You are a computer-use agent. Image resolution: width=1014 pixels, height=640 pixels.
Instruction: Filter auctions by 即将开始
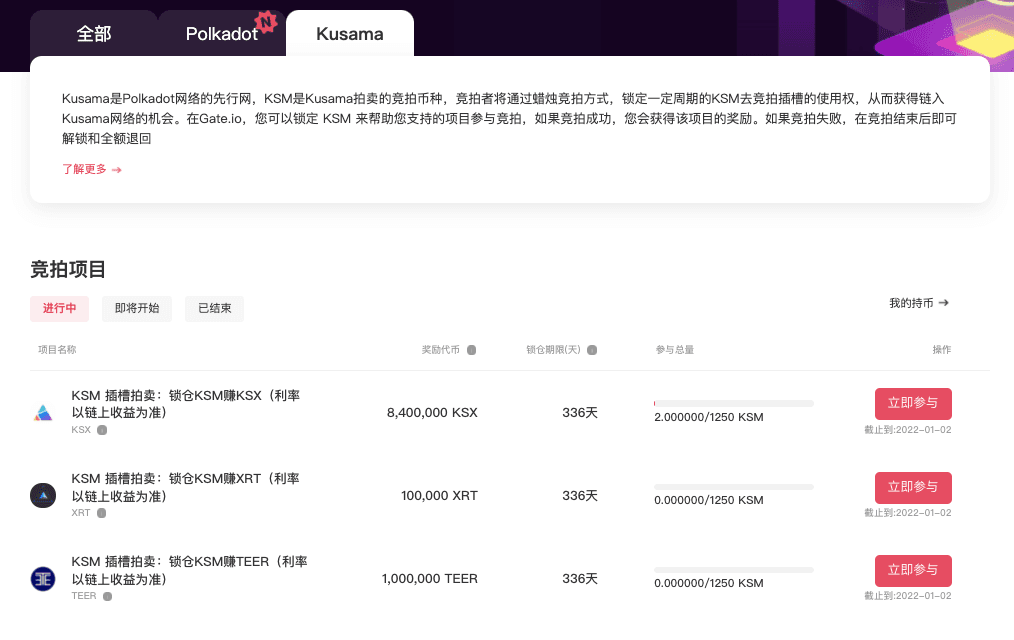137,308
